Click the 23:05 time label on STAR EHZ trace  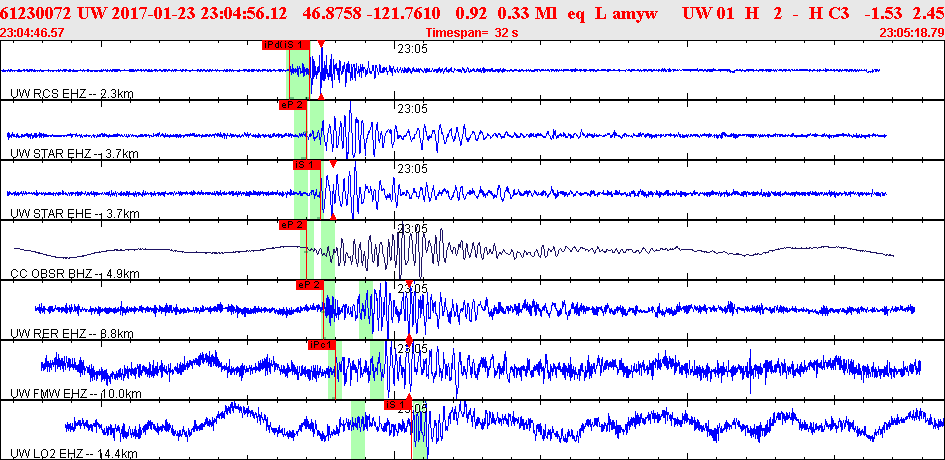click(x=412, y=109)
